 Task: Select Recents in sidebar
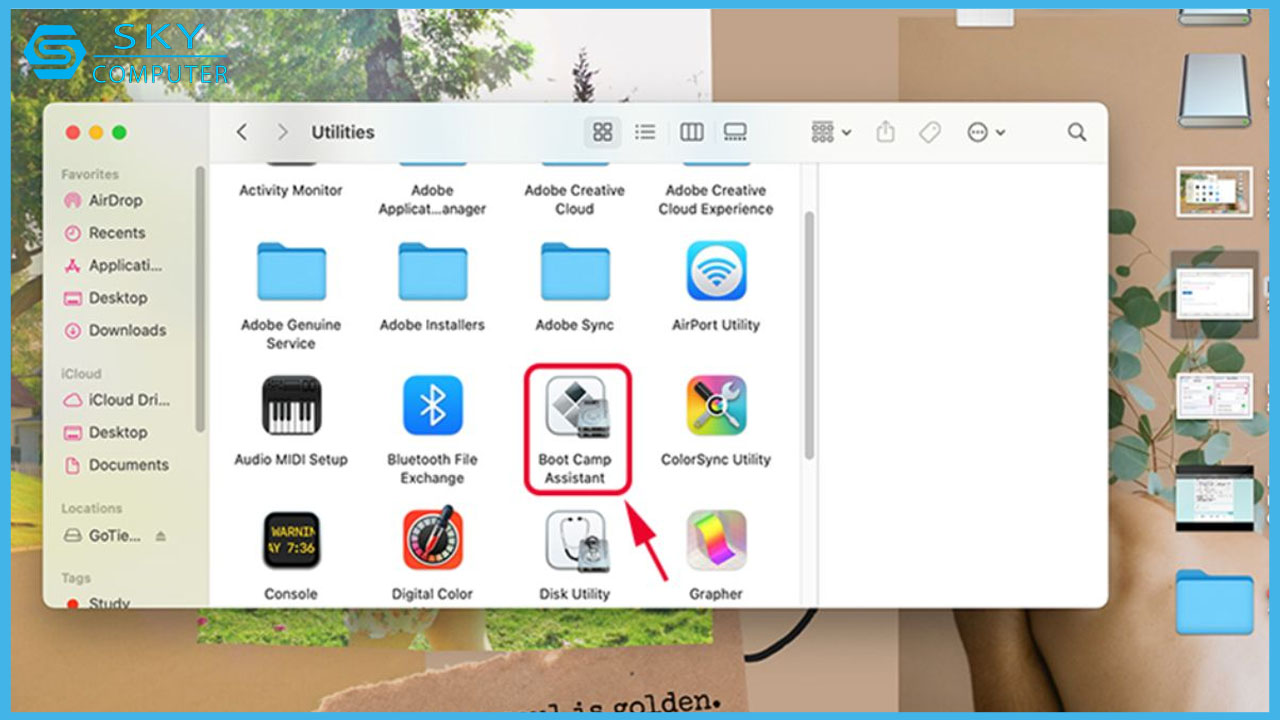point(116,233)
